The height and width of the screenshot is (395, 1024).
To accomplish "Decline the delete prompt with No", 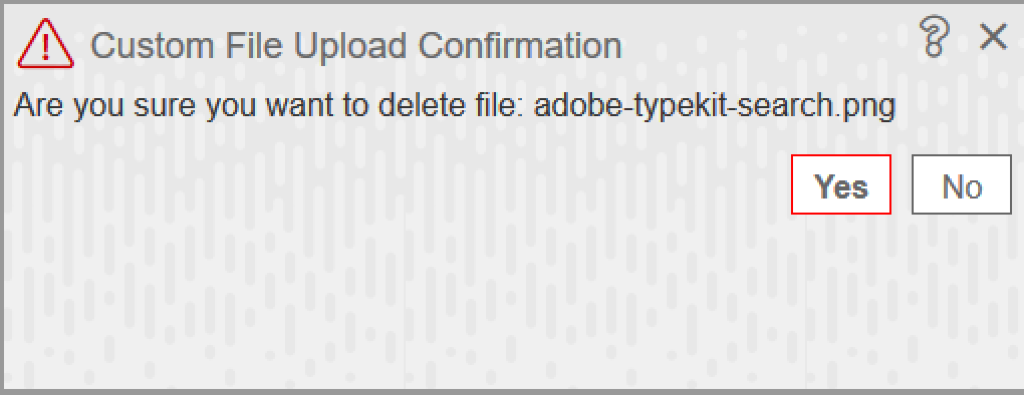I will click(961, 184).
